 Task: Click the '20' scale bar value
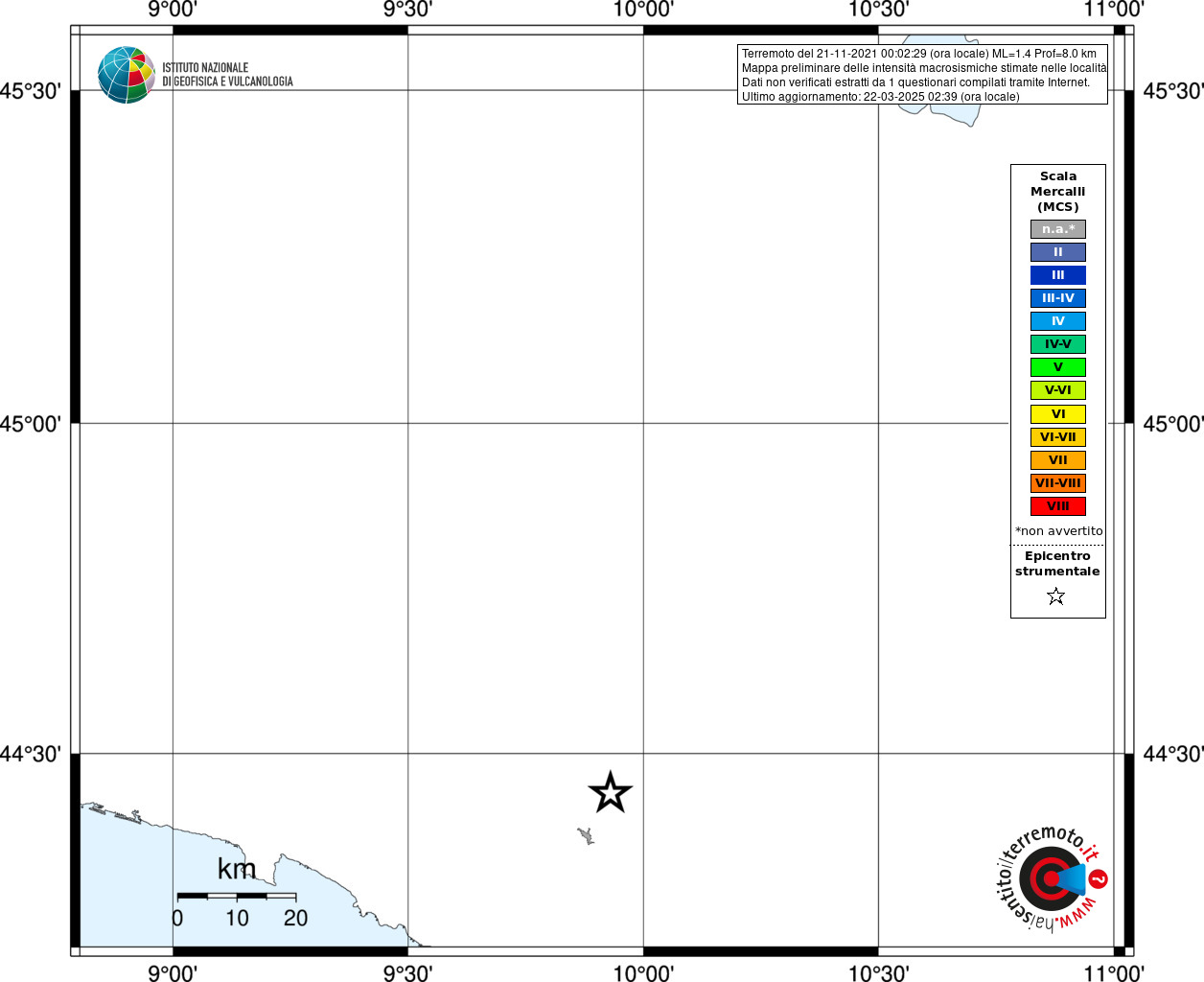(295, 918)
